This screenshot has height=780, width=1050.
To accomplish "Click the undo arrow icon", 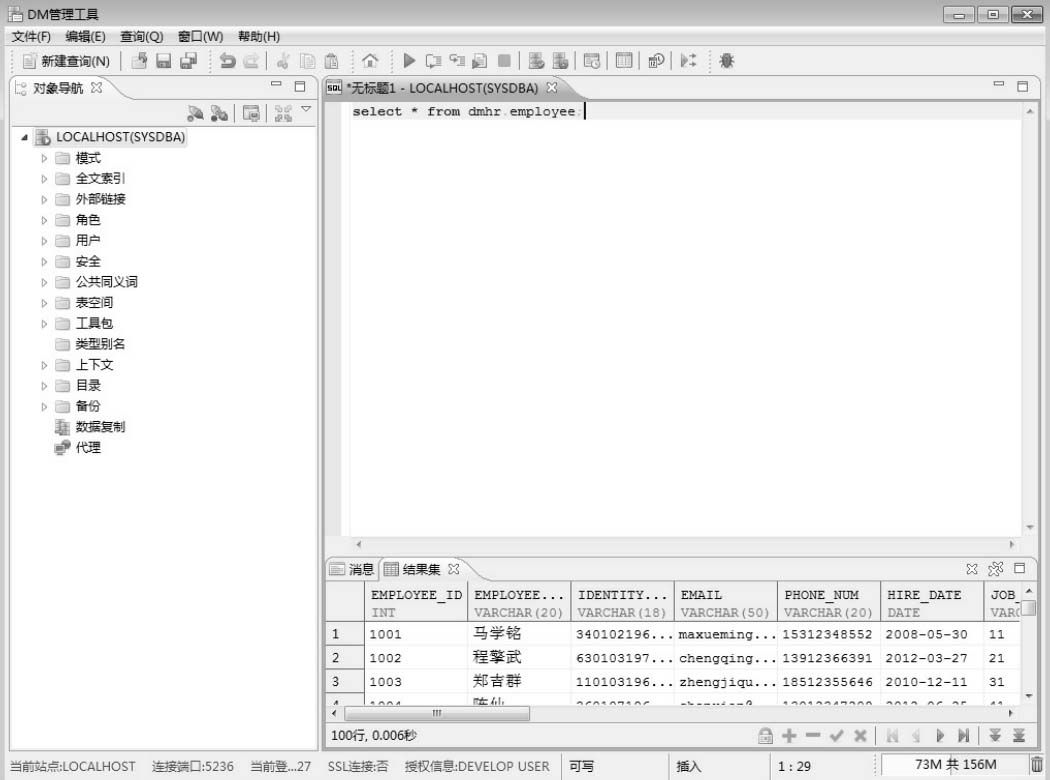I will coord(227,61).
